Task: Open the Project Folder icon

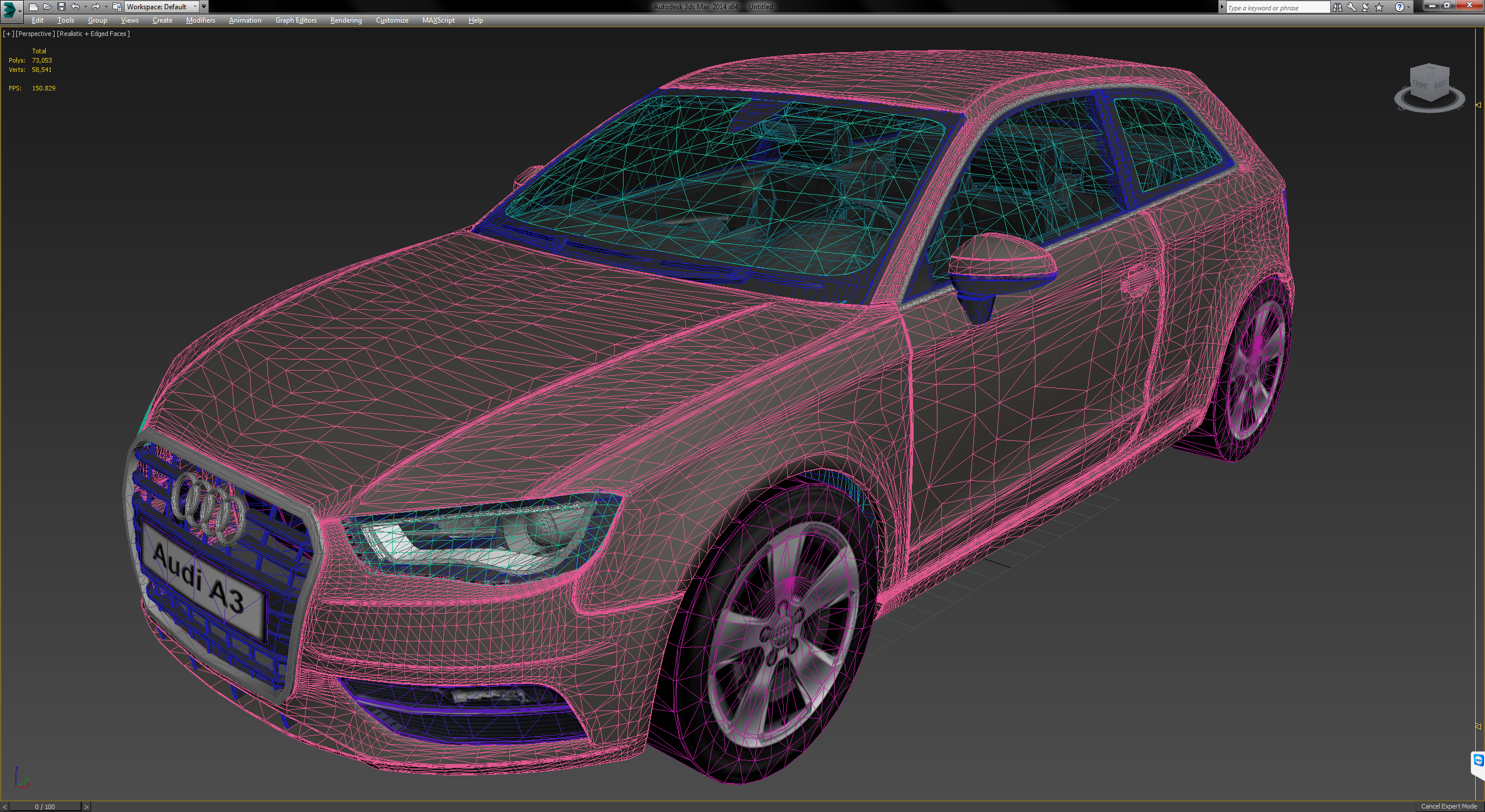Action: (x=118, y=7)
